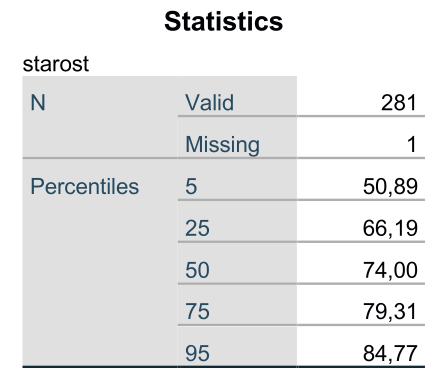Click the value 84,77
The image size is (444, 383).
pyautogui.click(x=390, y=353)
